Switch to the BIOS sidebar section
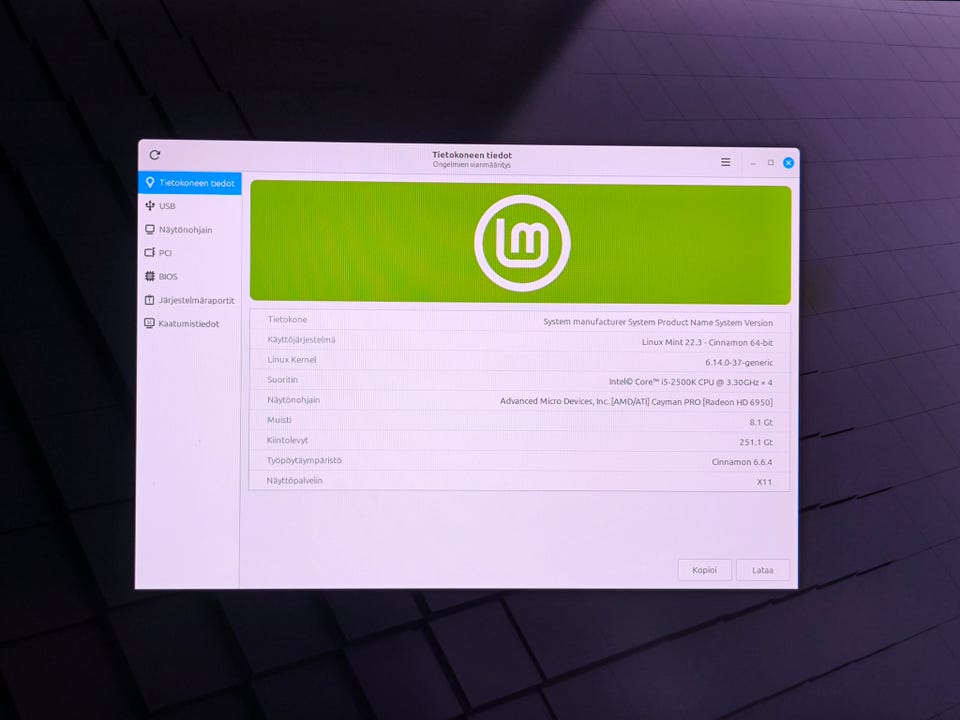The width and height of the screenshot is (960, 720). pos(190,276)
